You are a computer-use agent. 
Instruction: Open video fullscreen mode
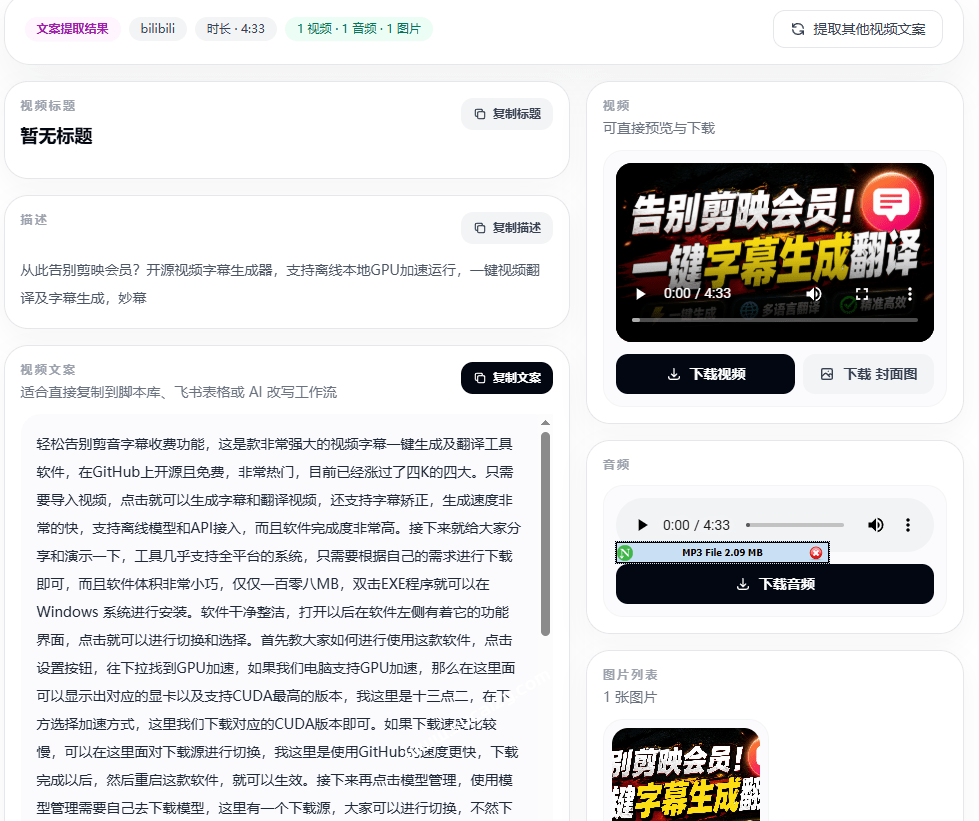862,293
